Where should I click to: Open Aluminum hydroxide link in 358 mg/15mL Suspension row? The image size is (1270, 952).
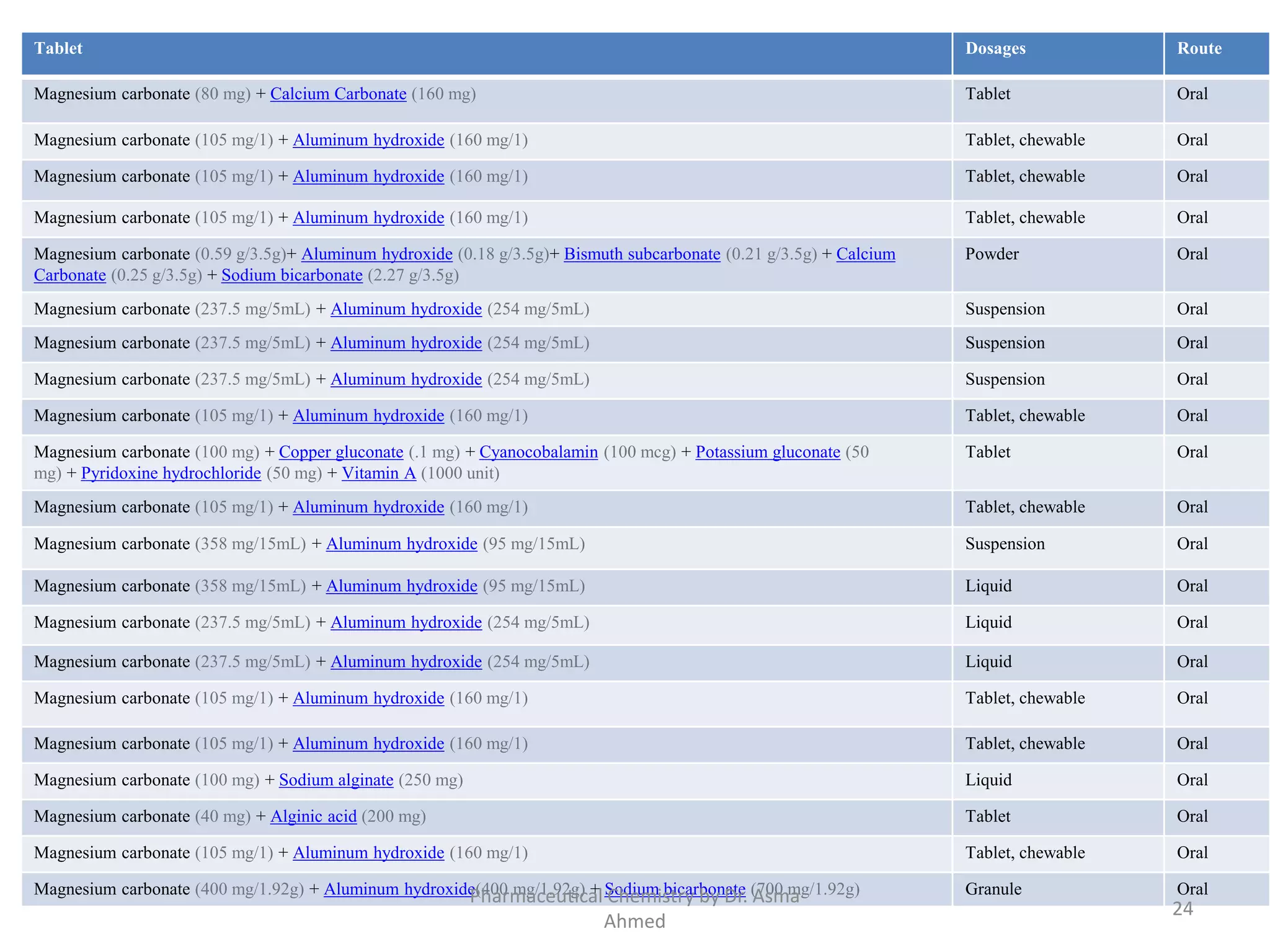point(401,544)
